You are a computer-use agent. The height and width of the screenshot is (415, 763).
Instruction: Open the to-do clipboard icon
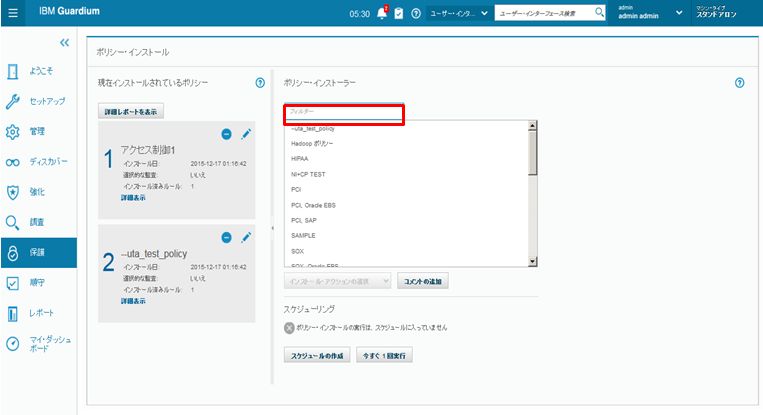tap(399, 13)
